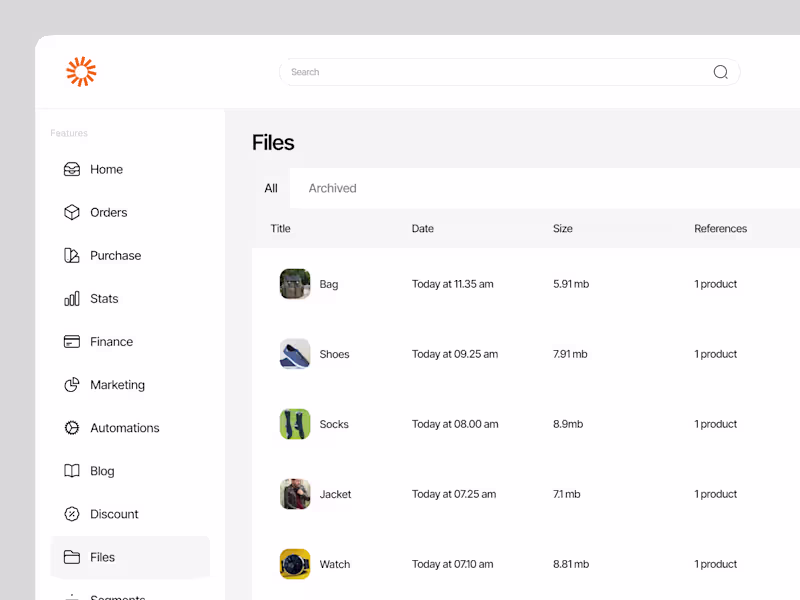Screen dimensions: 800x600
Task: Open the Jacket thumbnail image
Action: coord(295,494)
